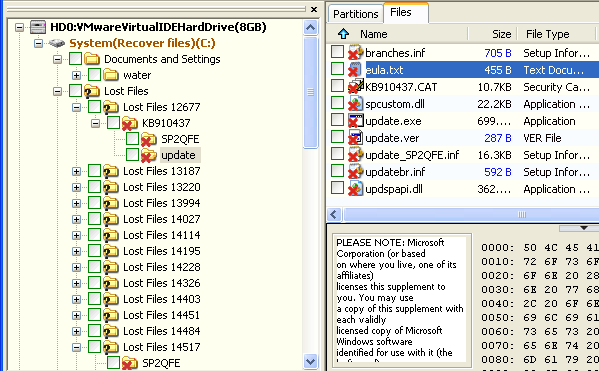Select the Lost Files 14114 tree item
Image resolution: width=599 pixels, height=371 pixels.
tap(162, 235)
